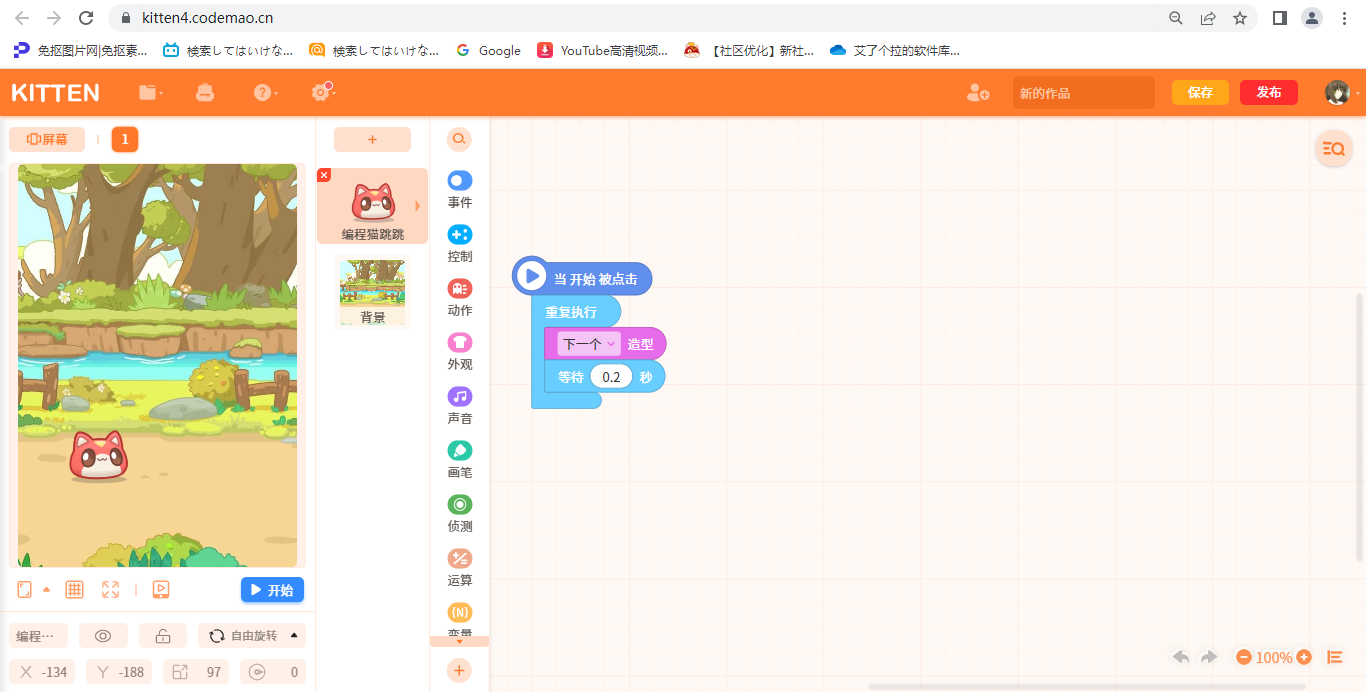This screenshot has height=692, width=1366.
Task: Expand more block categories arrow
Action: pyautogui.click(x=459, y=642)
